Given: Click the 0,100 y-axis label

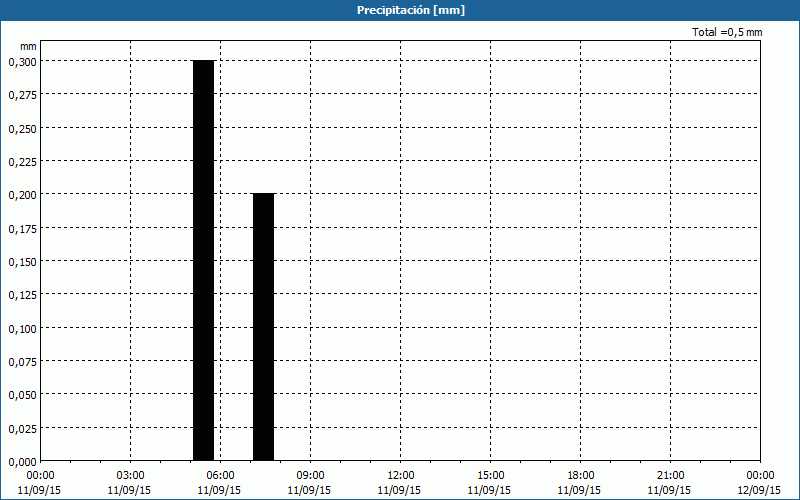Looking at the screenshot, I should click(22, 328).
